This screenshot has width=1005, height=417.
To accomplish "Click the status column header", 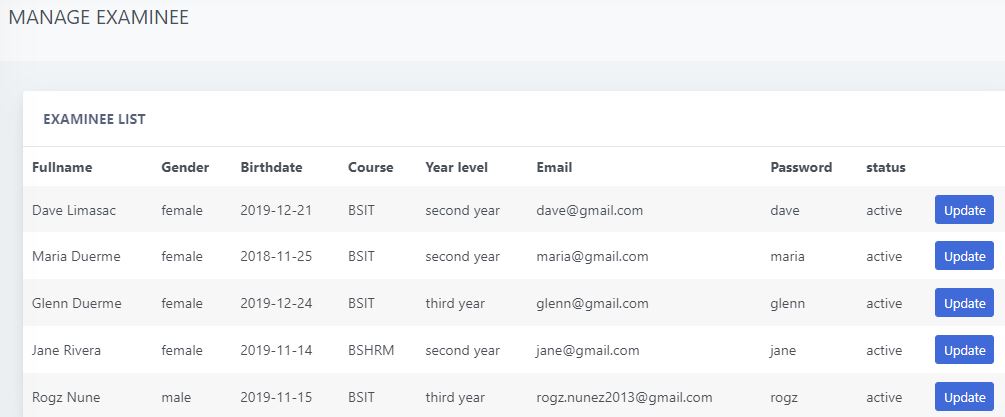I will [x=885, y=167].
